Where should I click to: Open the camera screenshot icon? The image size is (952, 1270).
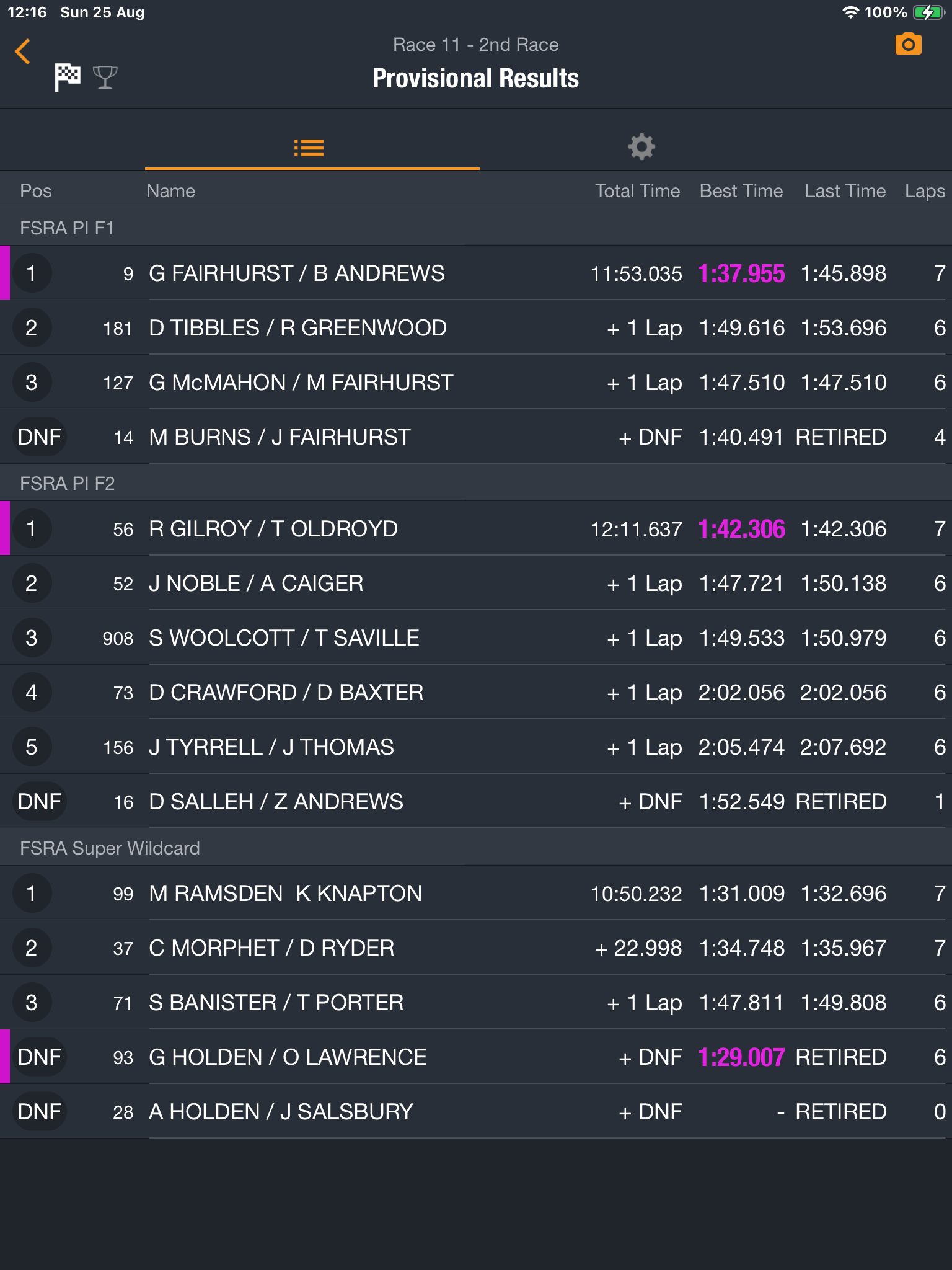[908, 45]
